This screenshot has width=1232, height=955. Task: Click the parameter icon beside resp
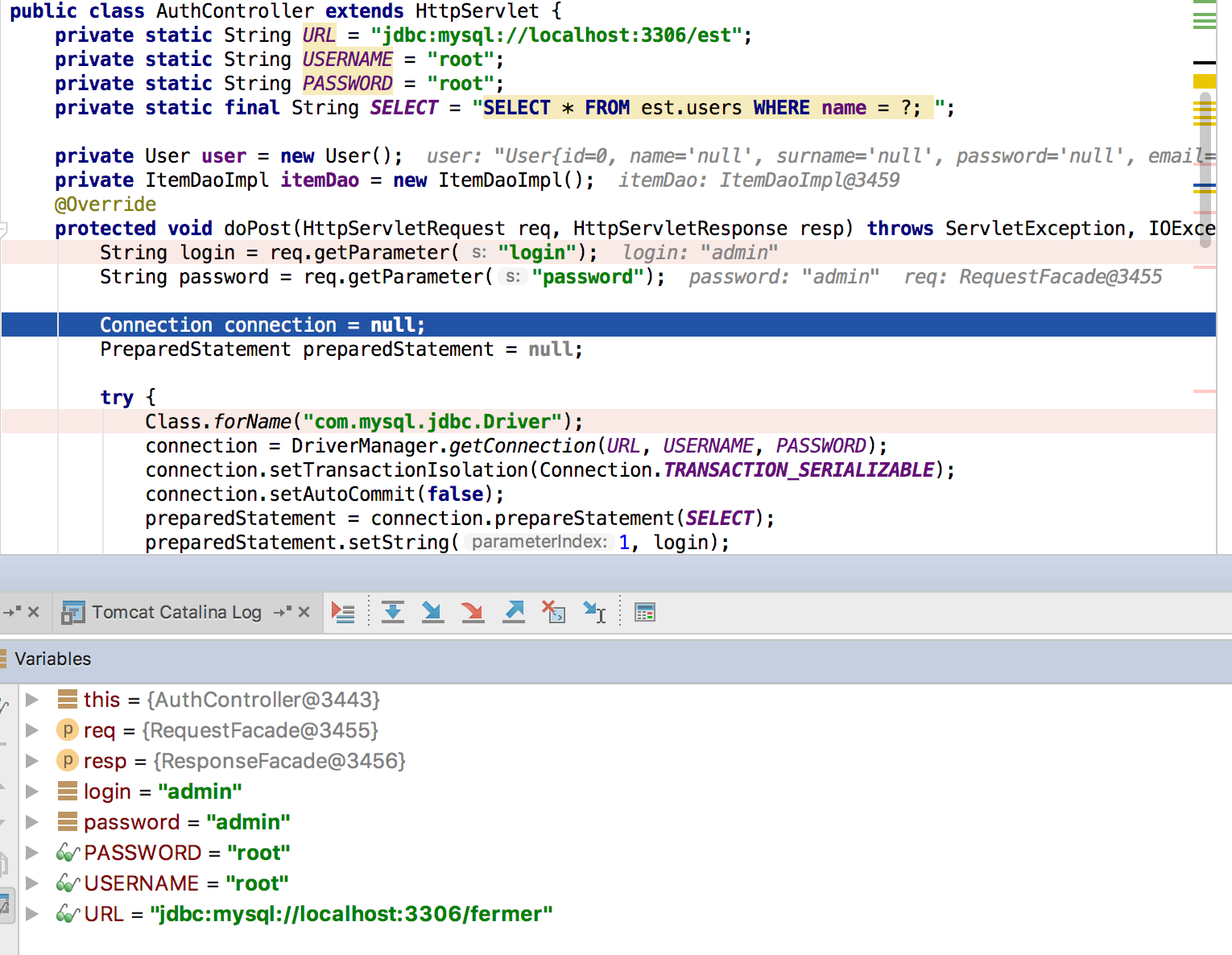pos(68,760)
